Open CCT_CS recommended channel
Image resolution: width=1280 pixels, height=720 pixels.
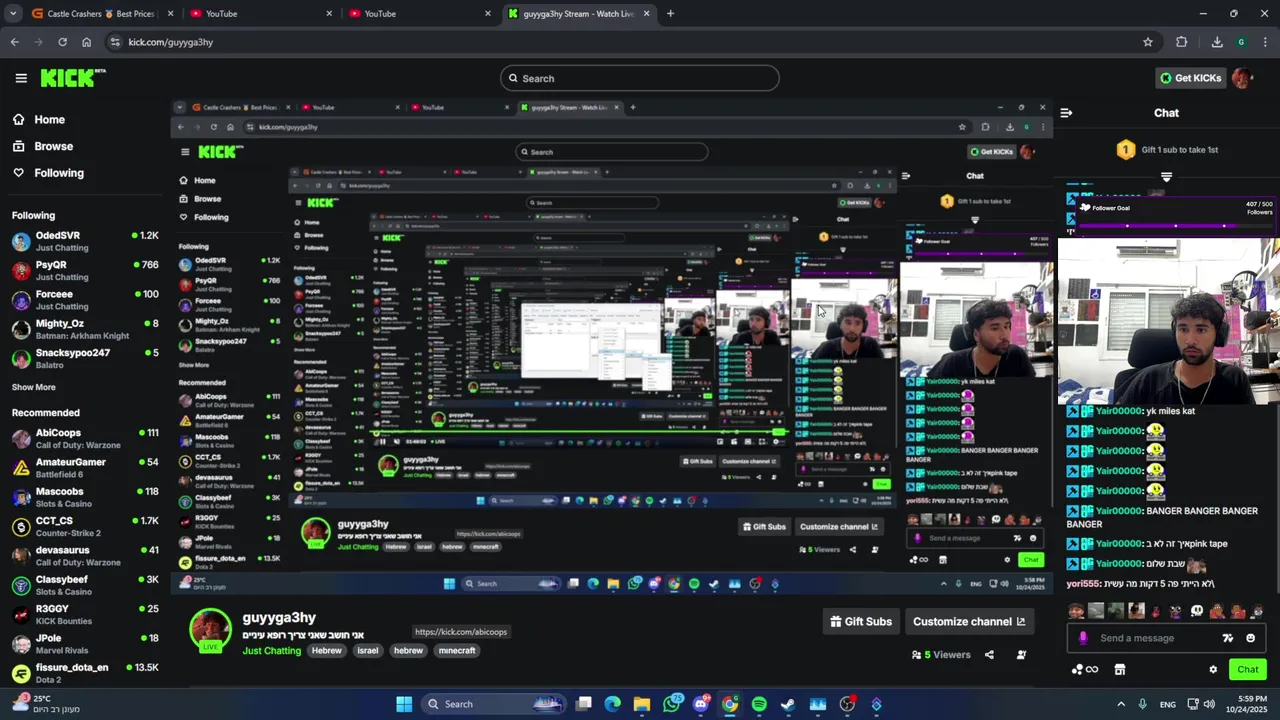tap(85, 526)
